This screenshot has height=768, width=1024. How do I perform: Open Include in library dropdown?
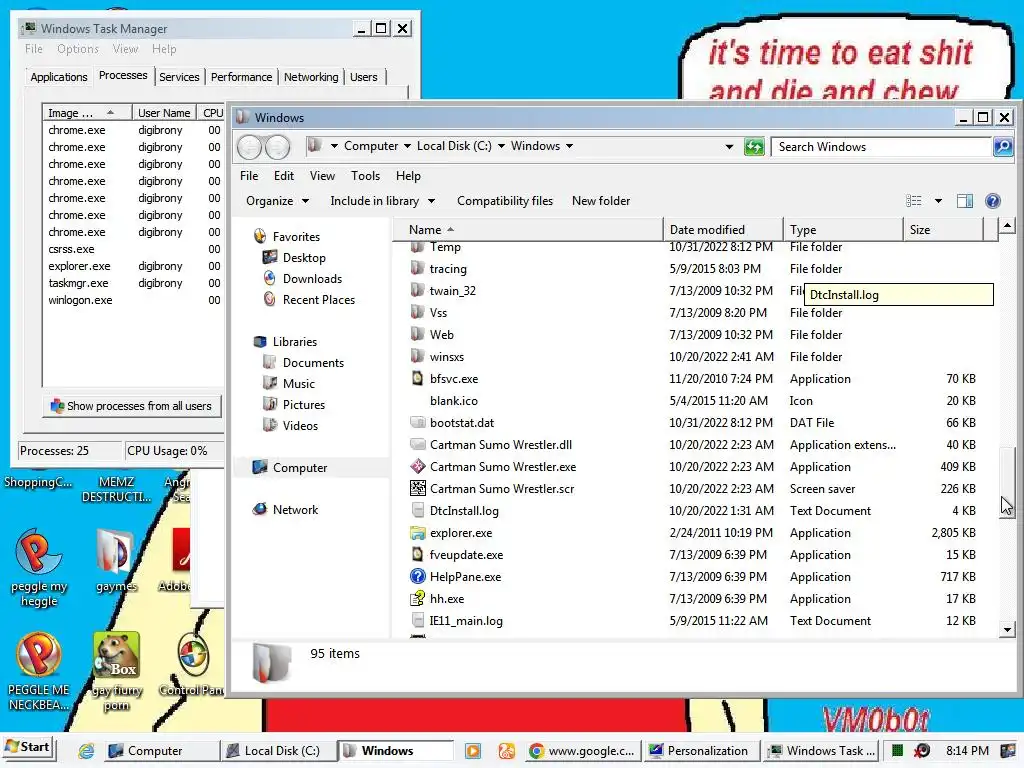[383, 201]
